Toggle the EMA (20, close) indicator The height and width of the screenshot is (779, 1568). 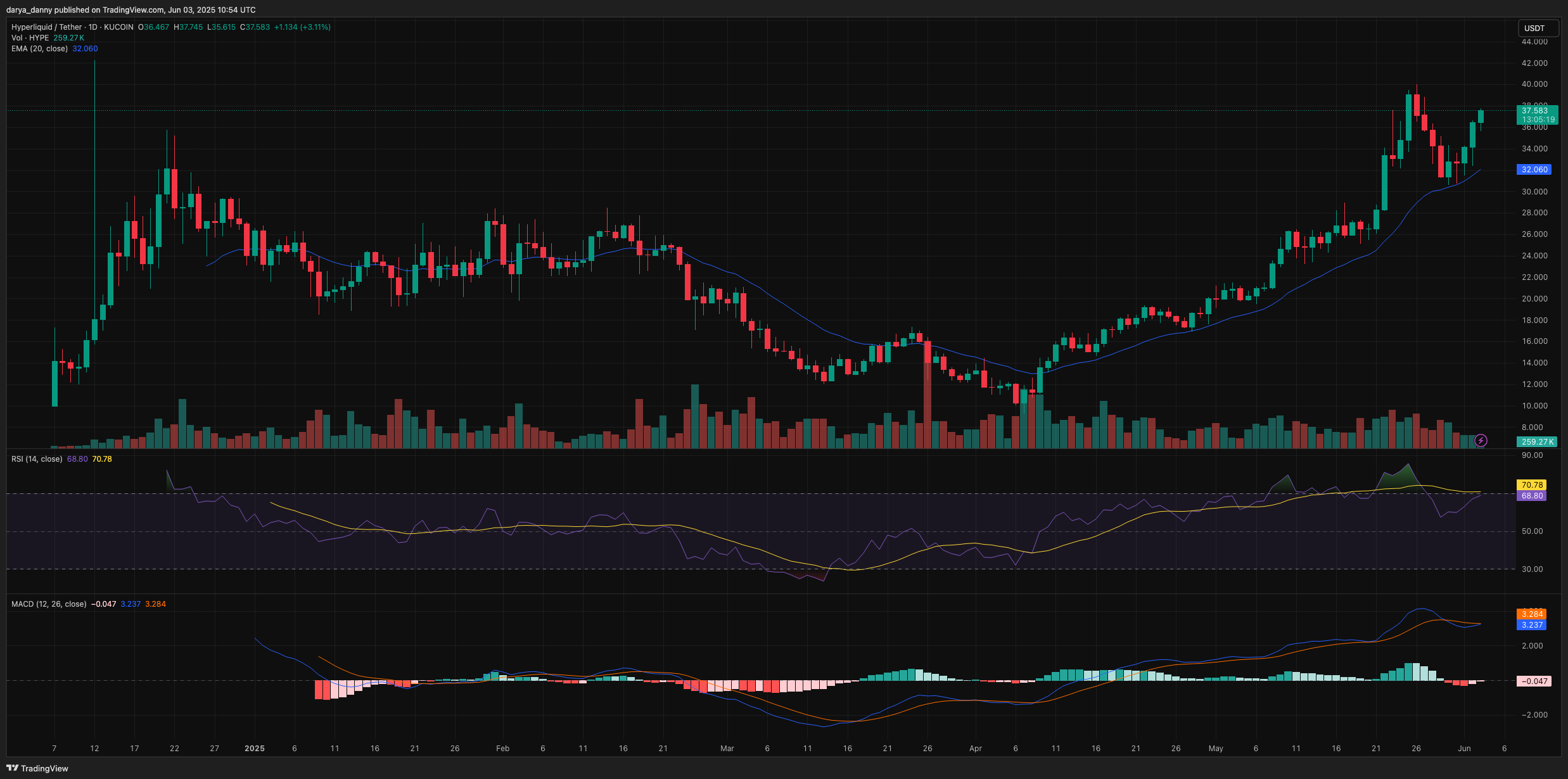(40, 49)
